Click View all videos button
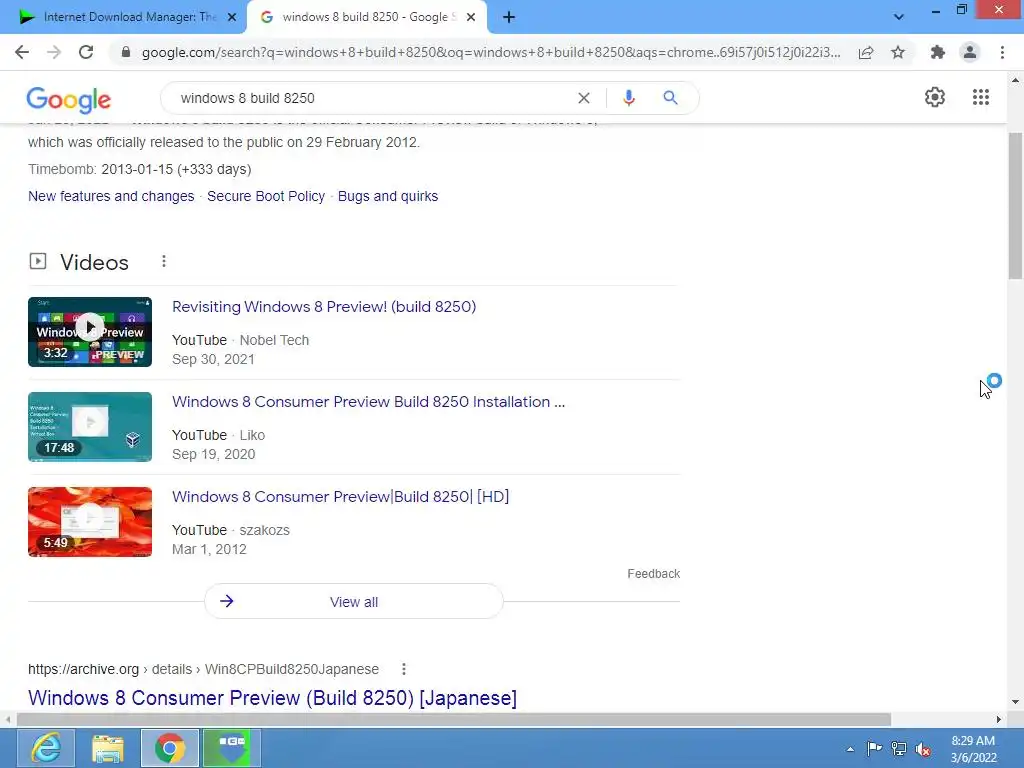The width and height of the screenshot is (1024, 768). [x=353, y=601]
